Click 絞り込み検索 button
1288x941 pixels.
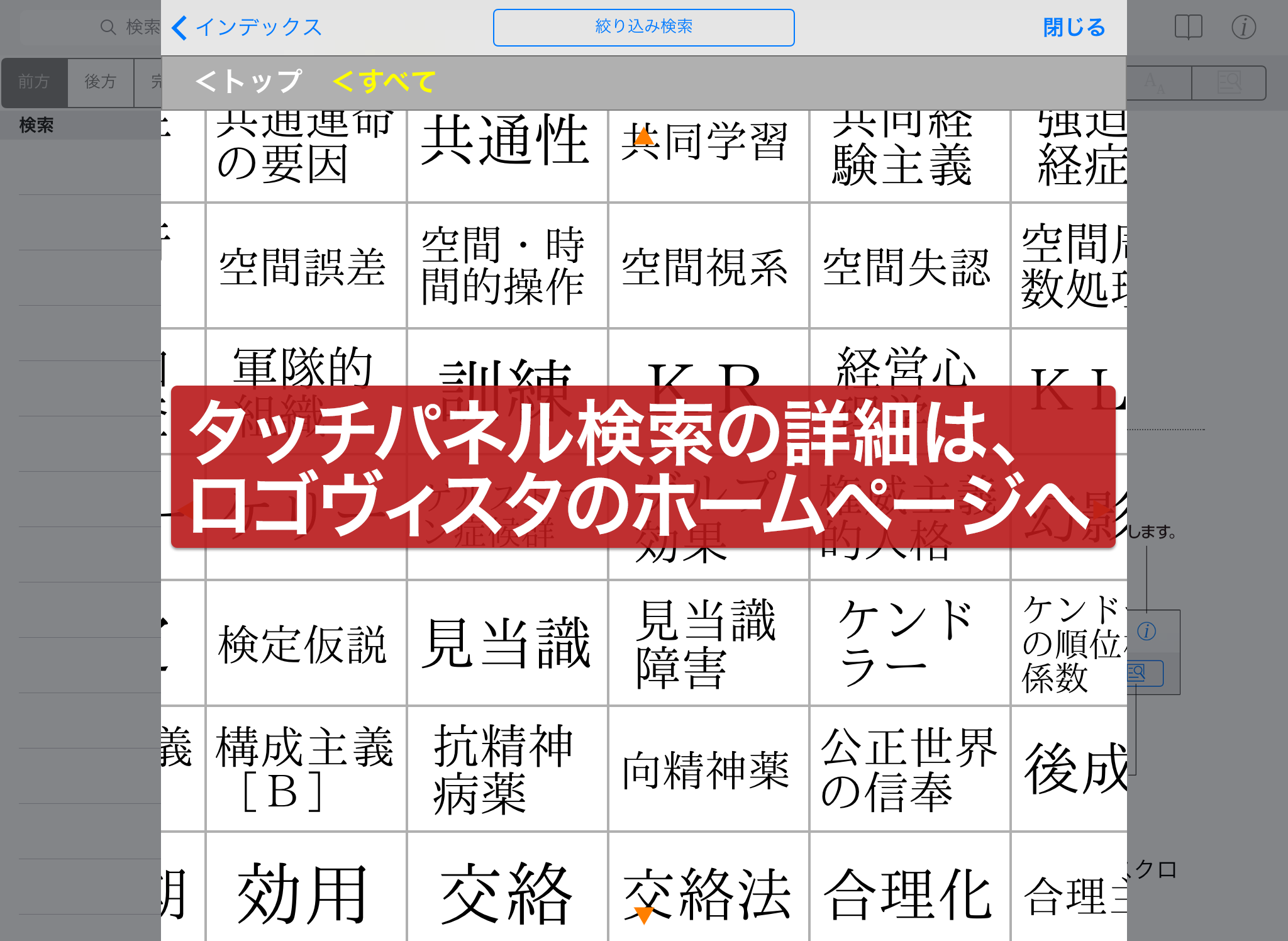coord(643,27)
